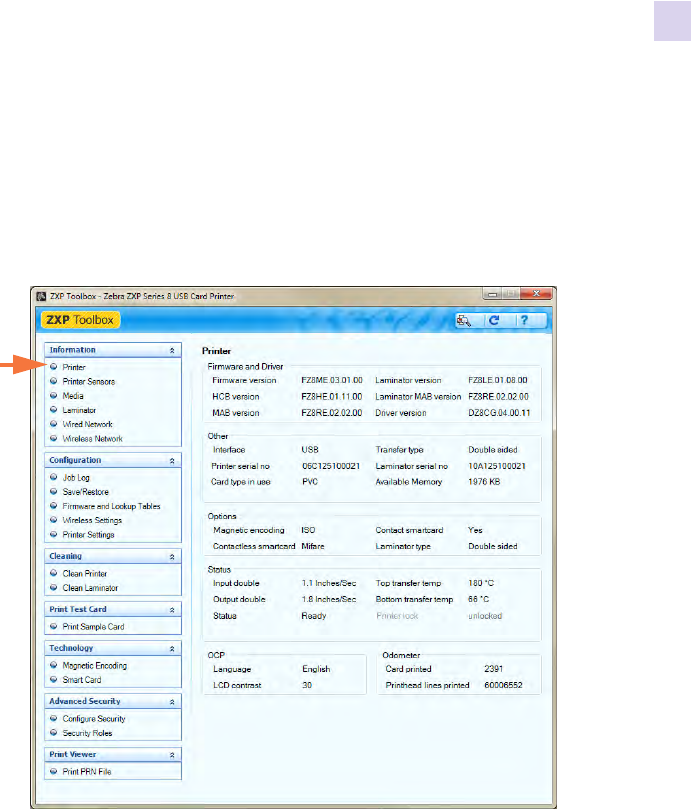Viewport: 693px width, 809px height.
Task: Select Clean Laminator
Action: [90, 588]
